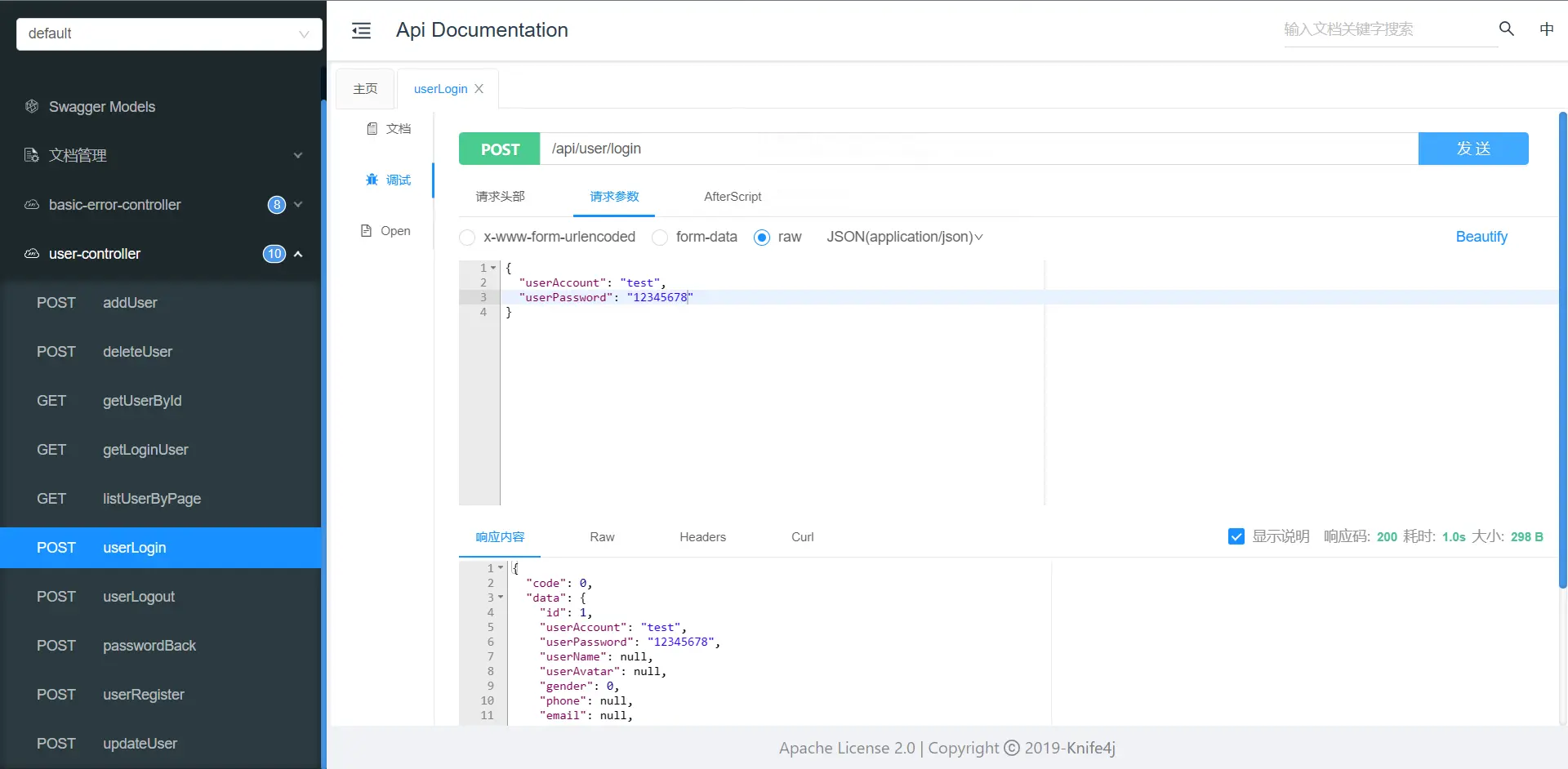
Task: Click the 298 B response size value
Action: pos(1527,537)
